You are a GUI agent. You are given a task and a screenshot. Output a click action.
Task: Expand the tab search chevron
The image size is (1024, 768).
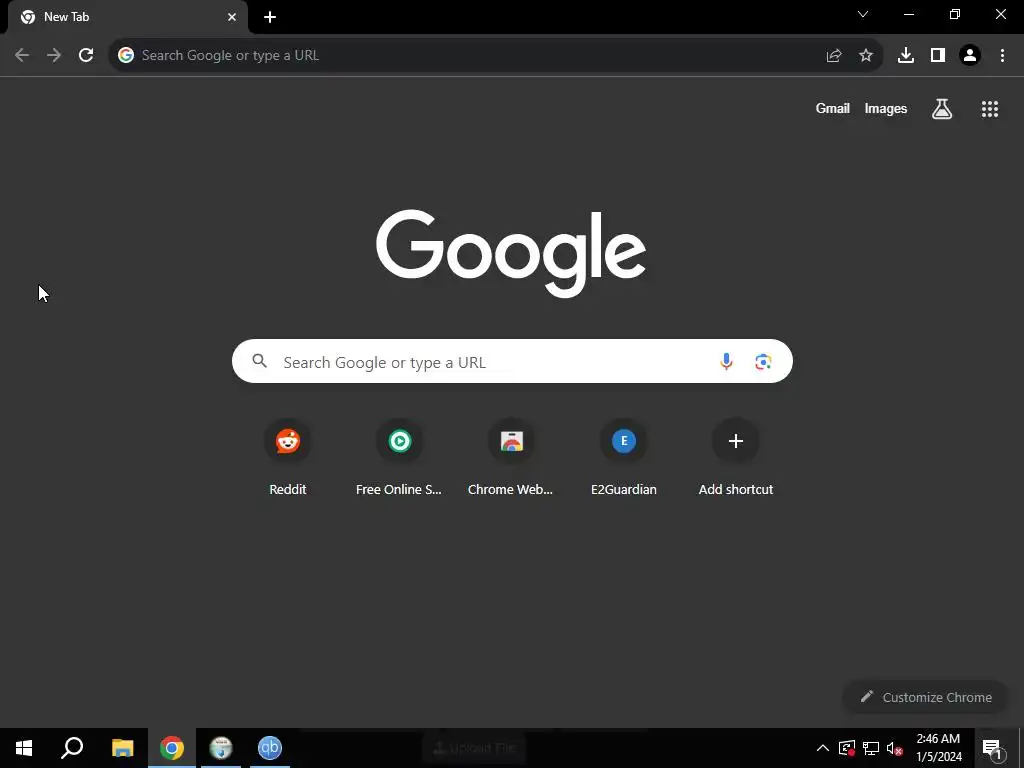pos(863,14)
